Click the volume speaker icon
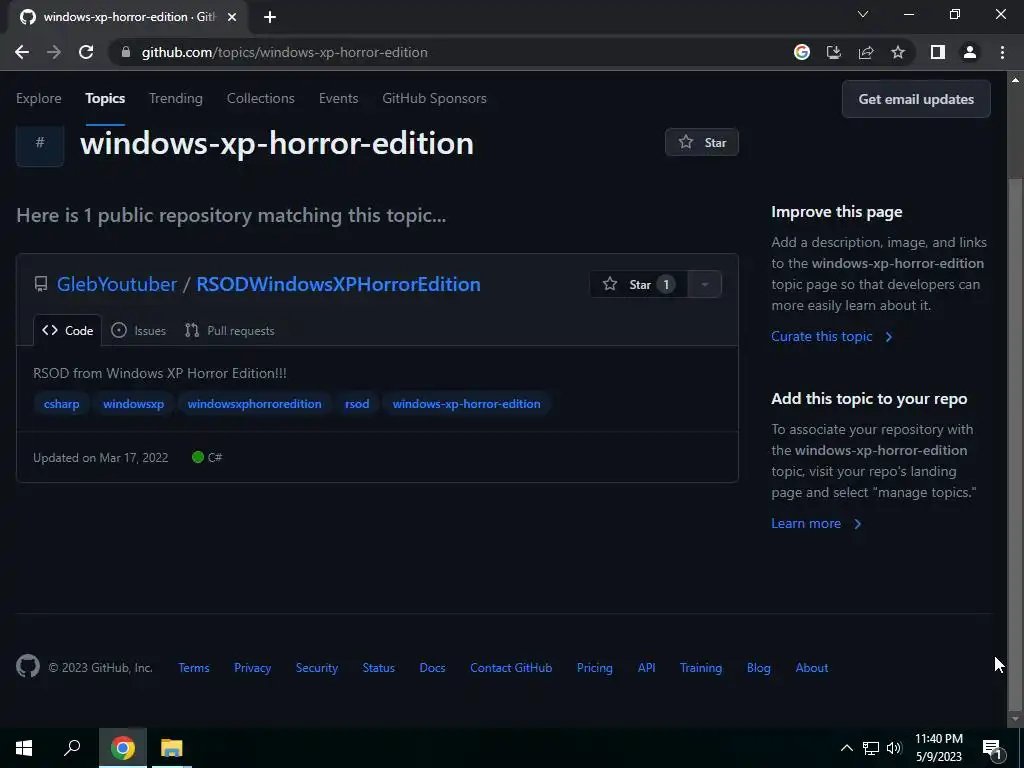Screen dimensions: 1024x768 point(894,748)
